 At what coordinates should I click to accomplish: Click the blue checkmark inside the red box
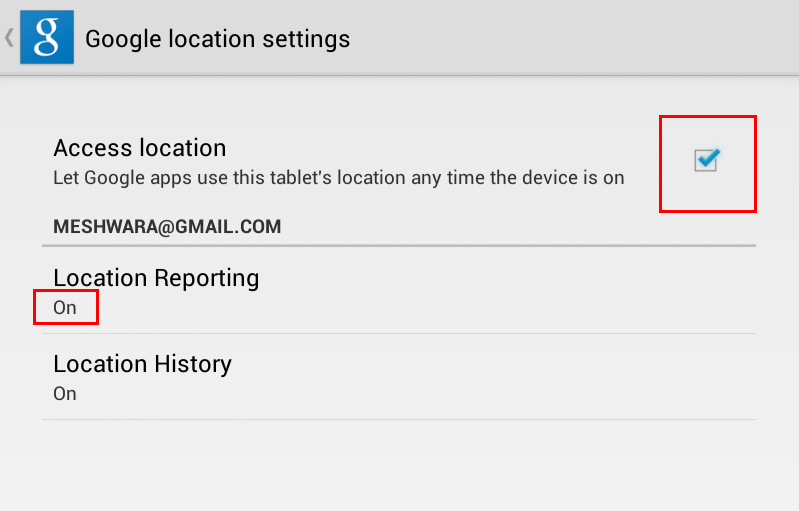708,159
